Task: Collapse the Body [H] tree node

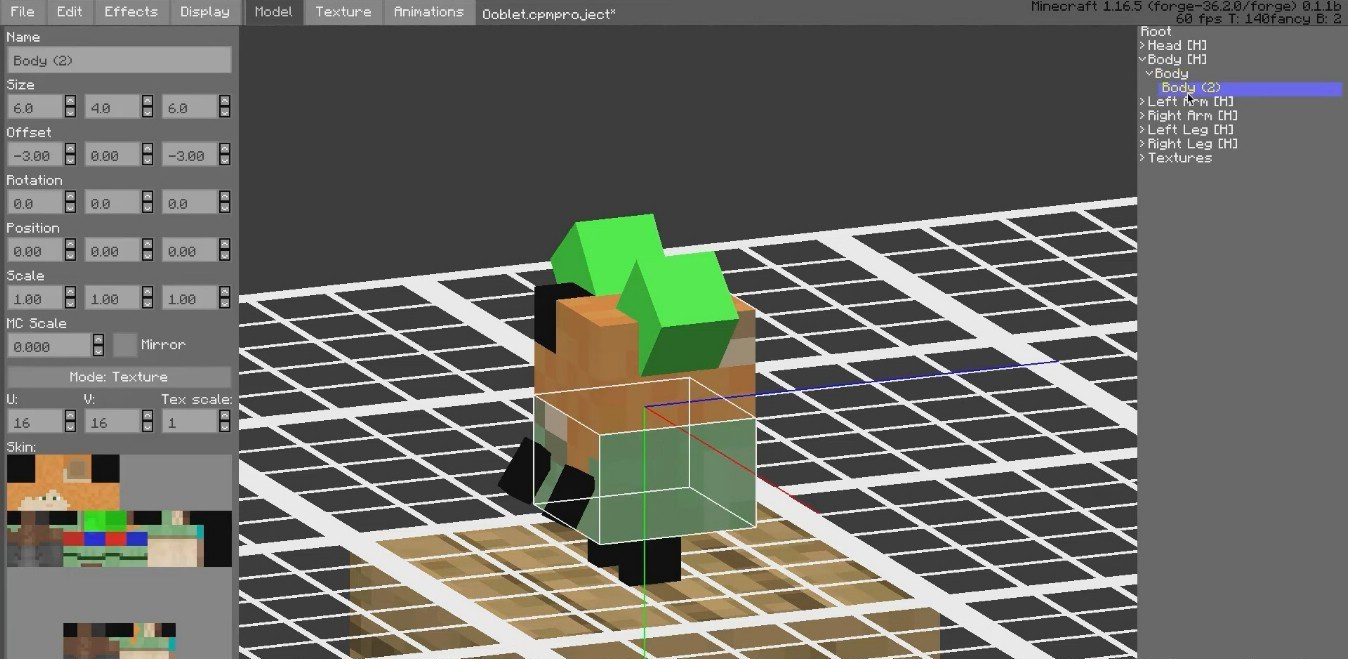Action: point(1143,59)
